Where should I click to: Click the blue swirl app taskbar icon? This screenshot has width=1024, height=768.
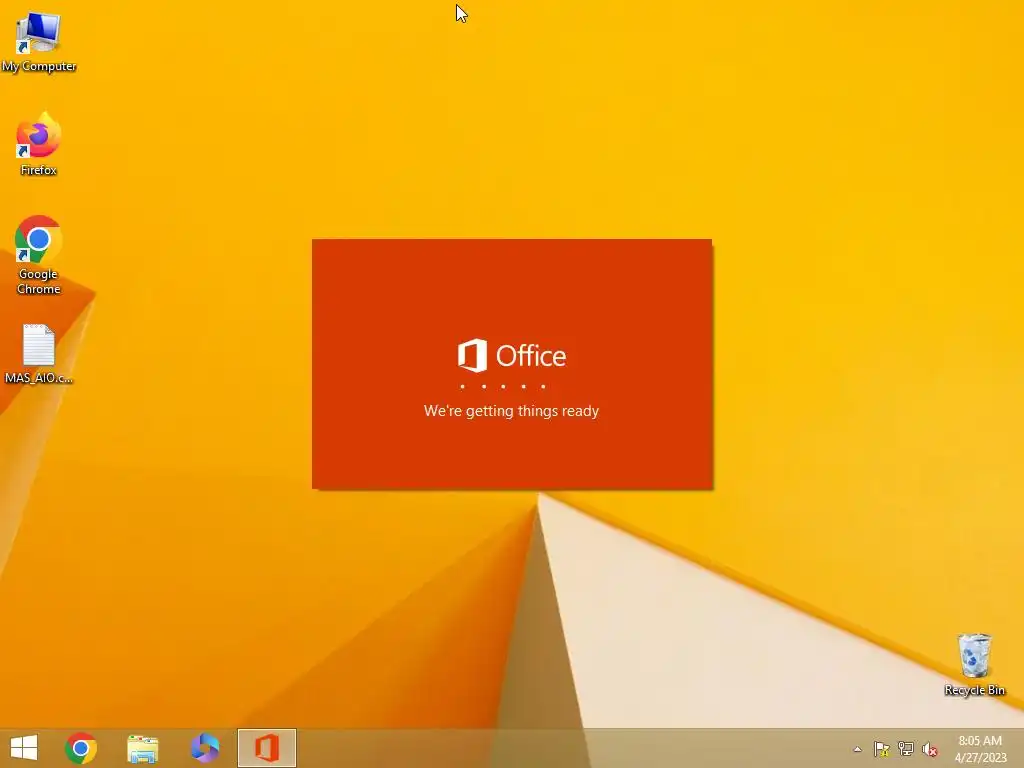(204, 748)
